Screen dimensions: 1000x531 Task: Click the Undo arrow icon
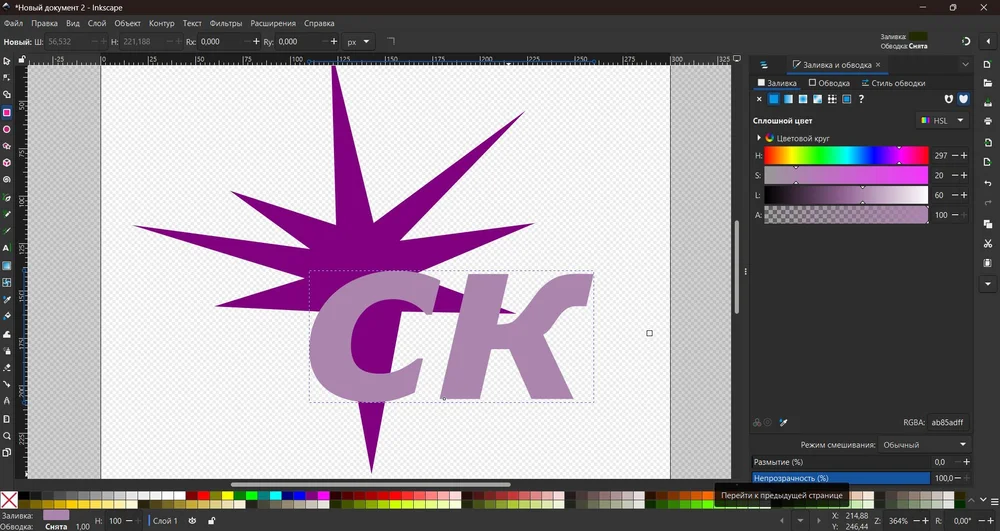tap(988, 183)
